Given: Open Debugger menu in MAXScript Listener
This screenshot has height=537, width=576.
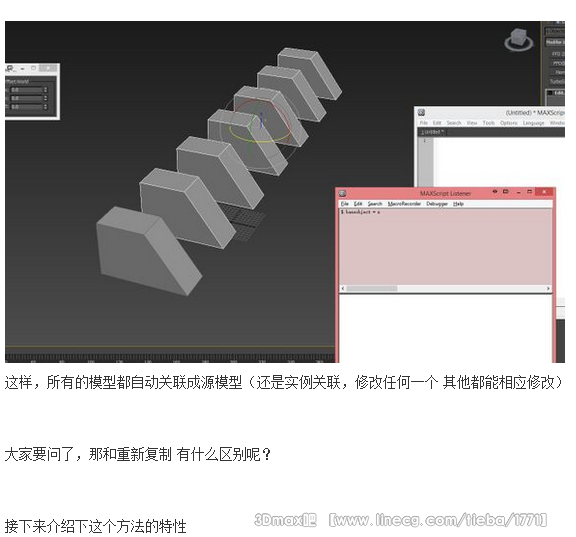Looking at the screenshot, I should [437, 203].
